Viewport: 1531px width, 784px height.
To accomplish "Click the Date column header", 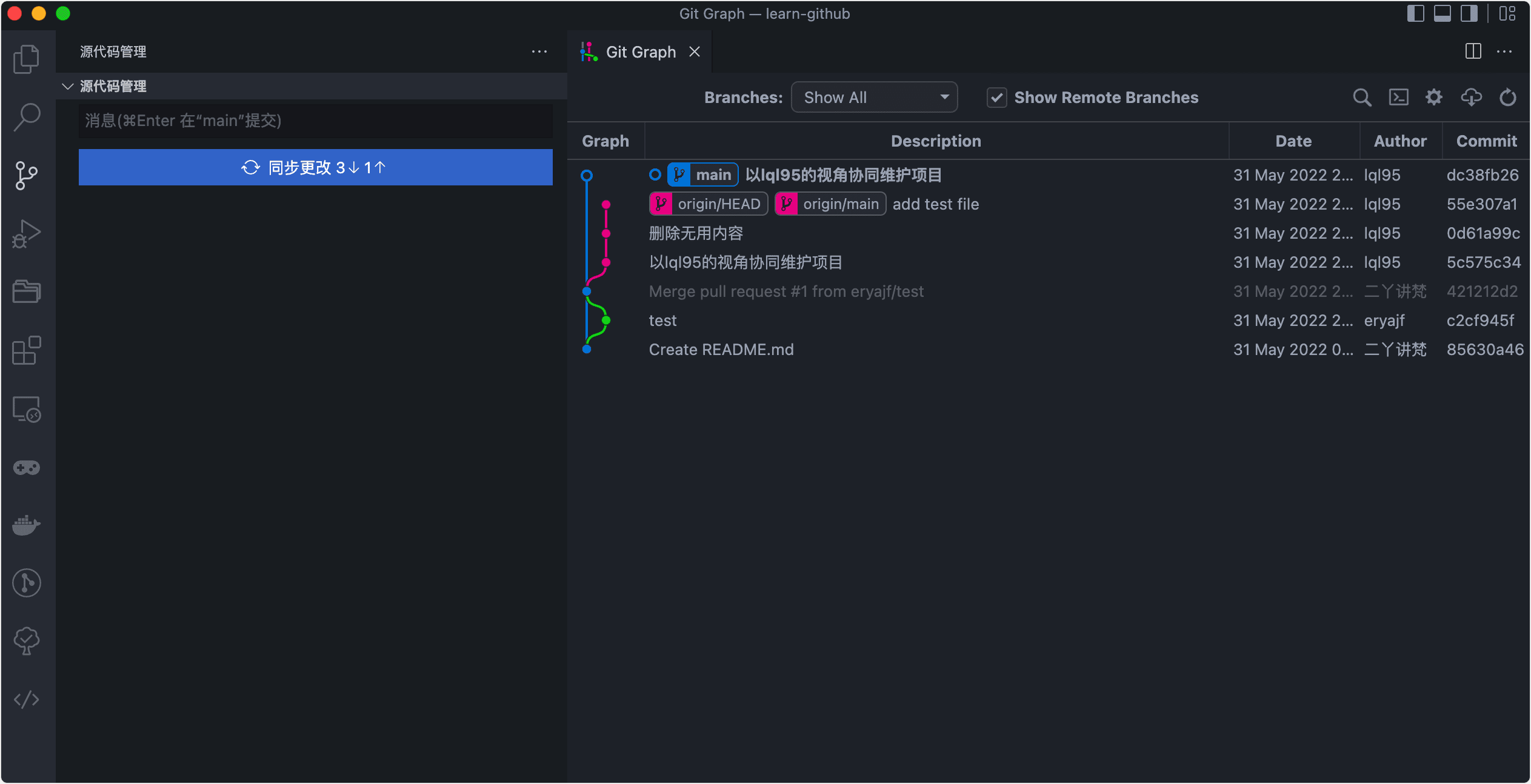I will click(1293, 141).
